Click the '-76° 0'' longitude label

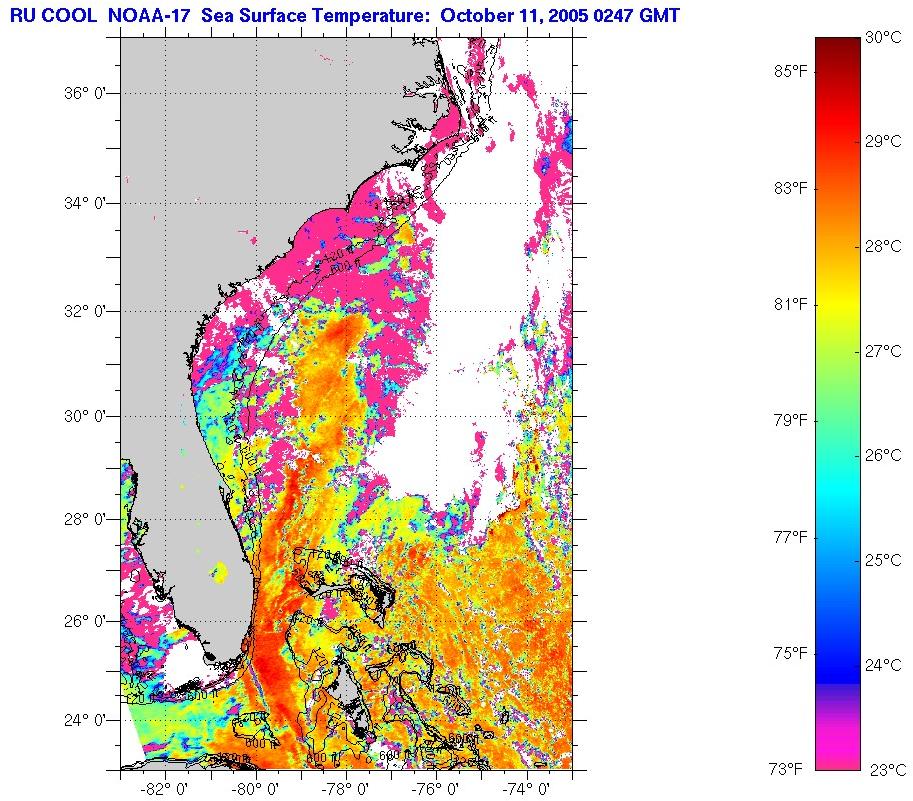pyautogui.click(x=436, y=790)
